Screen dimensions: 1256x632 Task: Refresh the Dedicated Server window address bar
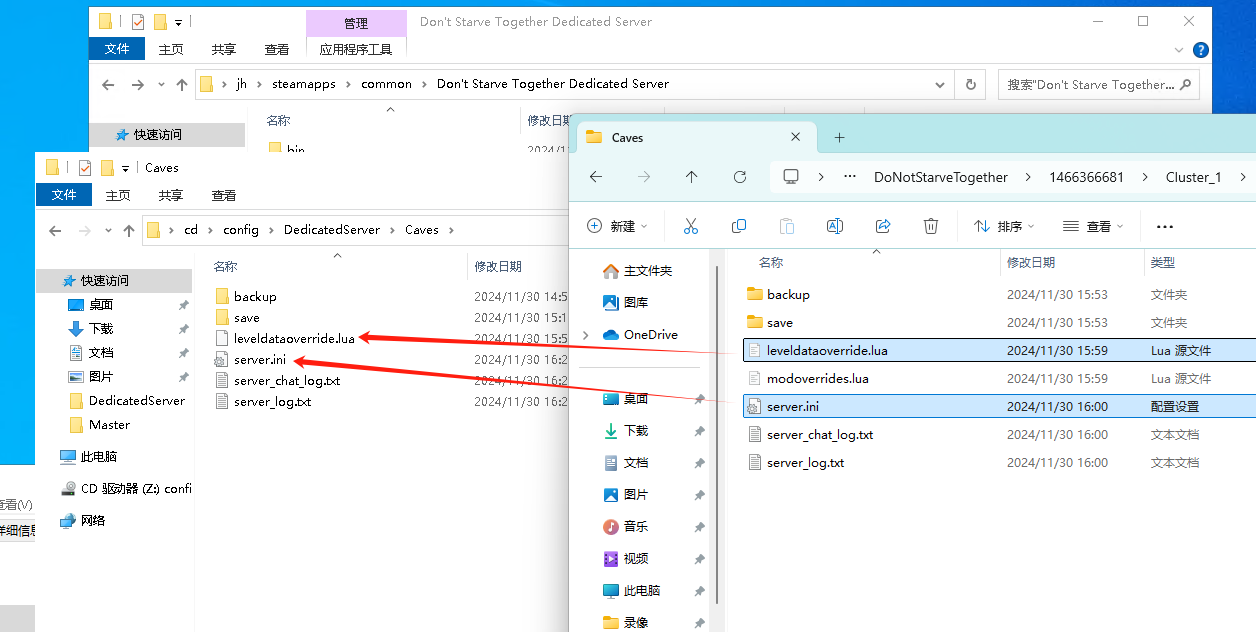pos(969,85)
